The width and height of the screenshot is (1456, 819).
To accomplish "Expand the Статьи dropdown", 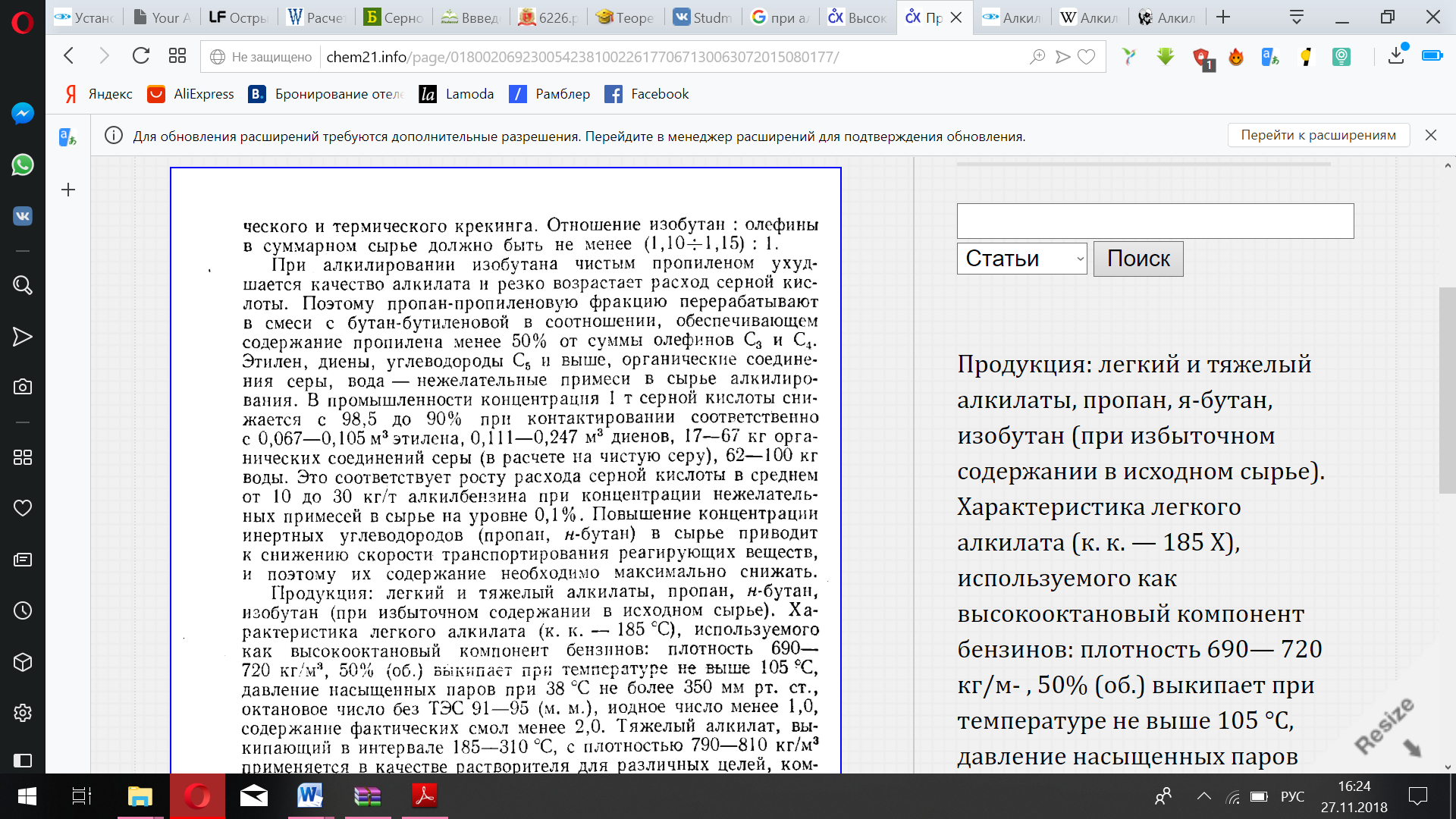I will tap(1021, 259).
